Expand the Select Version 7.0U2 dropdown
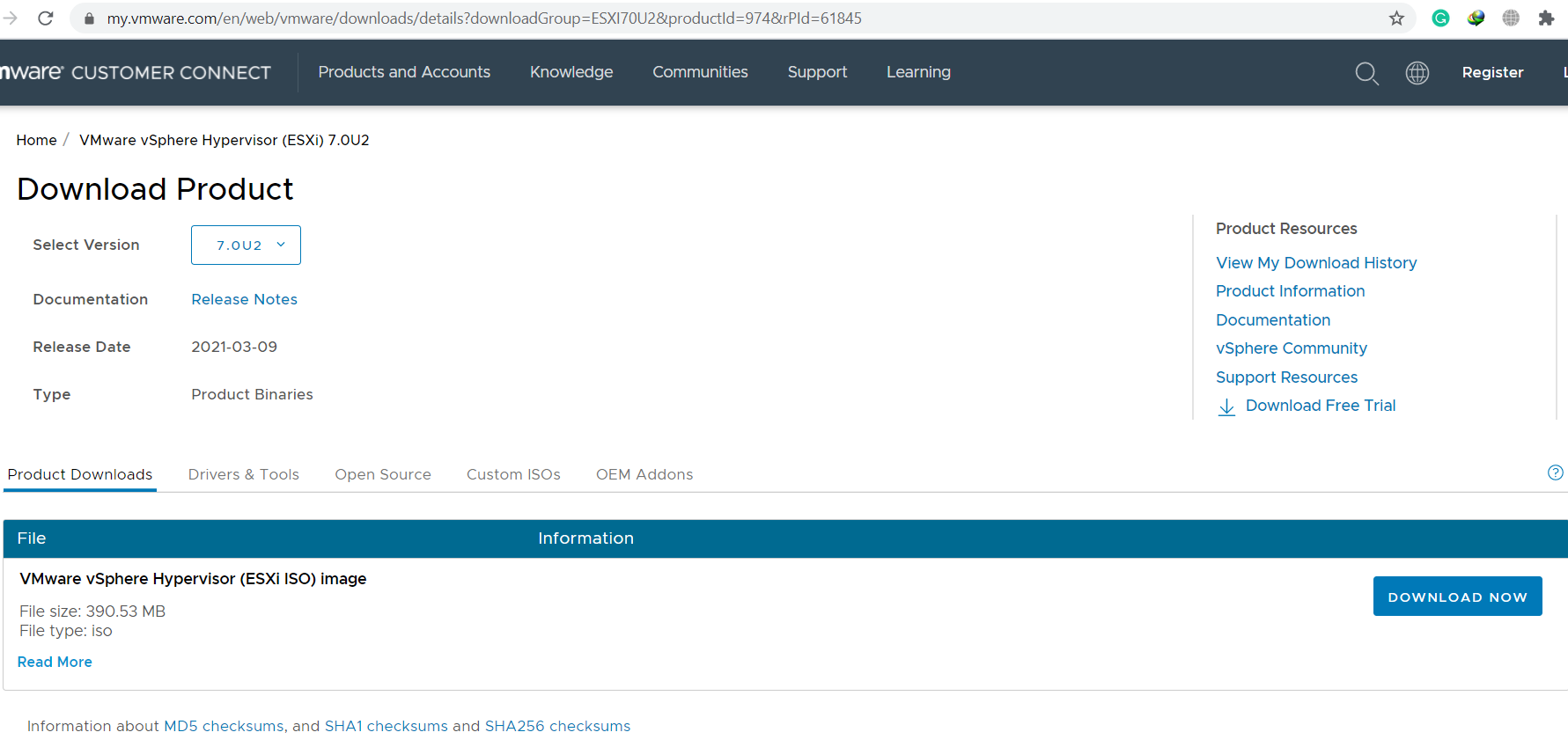The width and height of the screenshot is (1568, 747). coord(246,245)
